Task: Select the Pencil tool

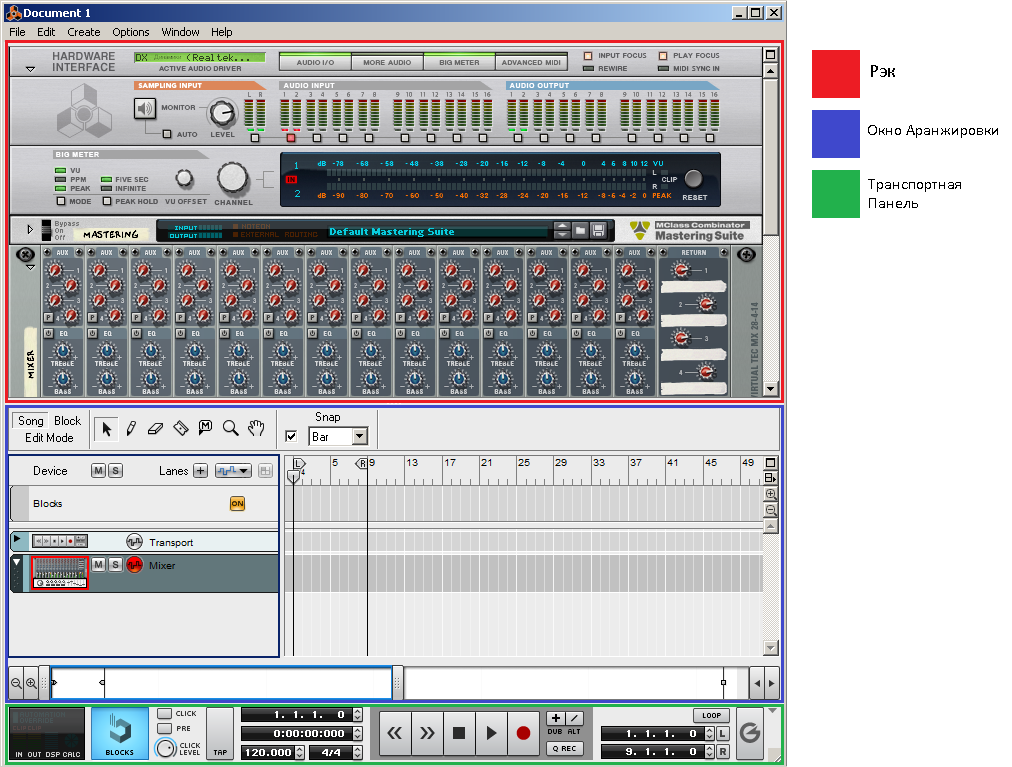Action: pos(130,429)
